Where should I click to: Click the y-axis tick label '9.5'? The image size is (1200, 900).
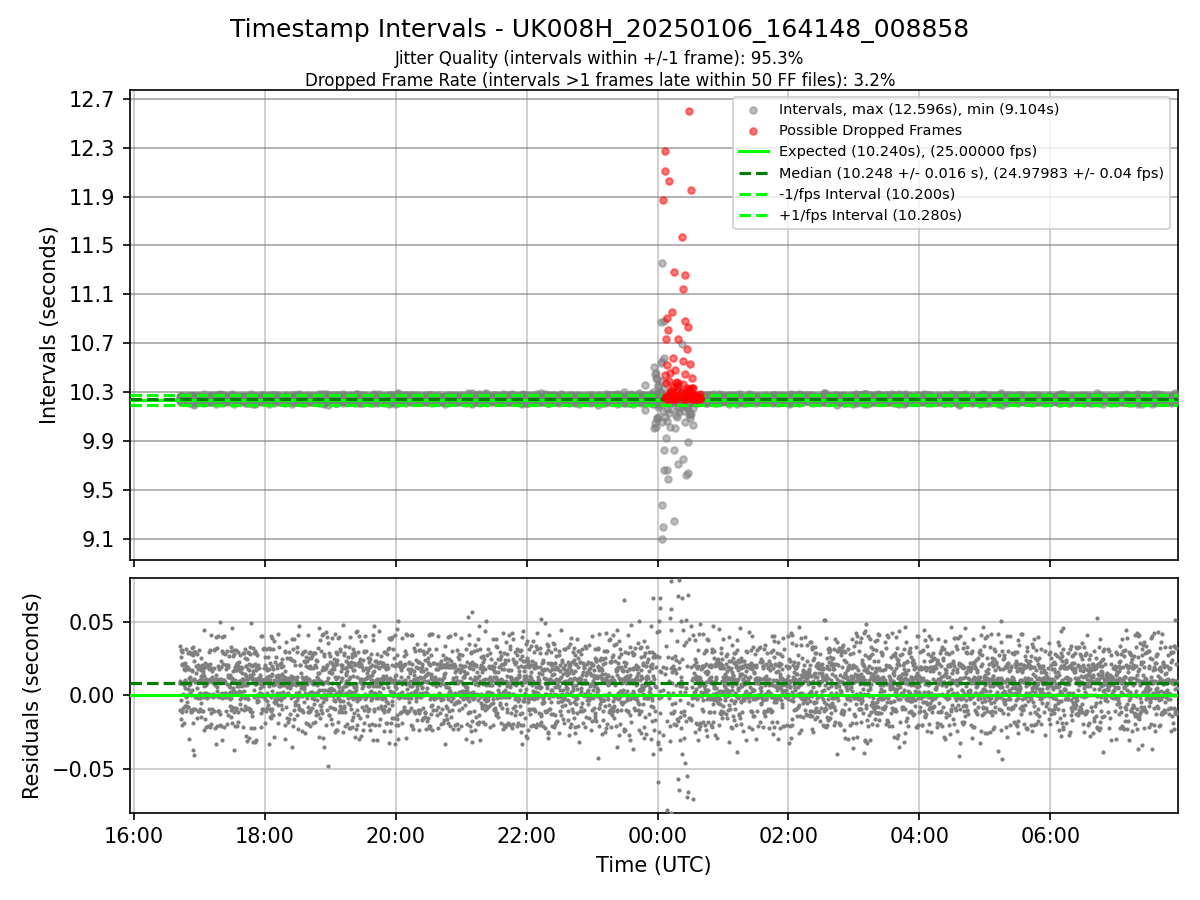click(100, 490)
